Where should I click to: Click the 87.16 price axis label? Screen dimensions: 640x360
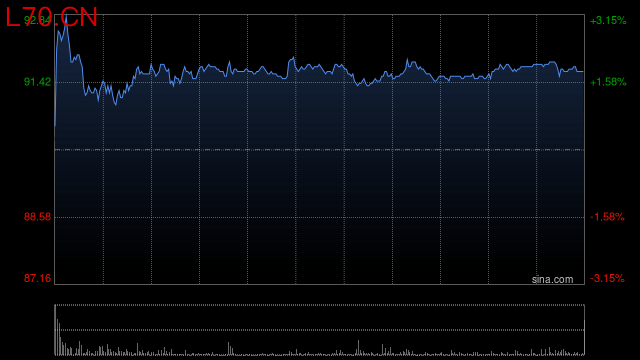pyautogui.click(x=38, y=278)
